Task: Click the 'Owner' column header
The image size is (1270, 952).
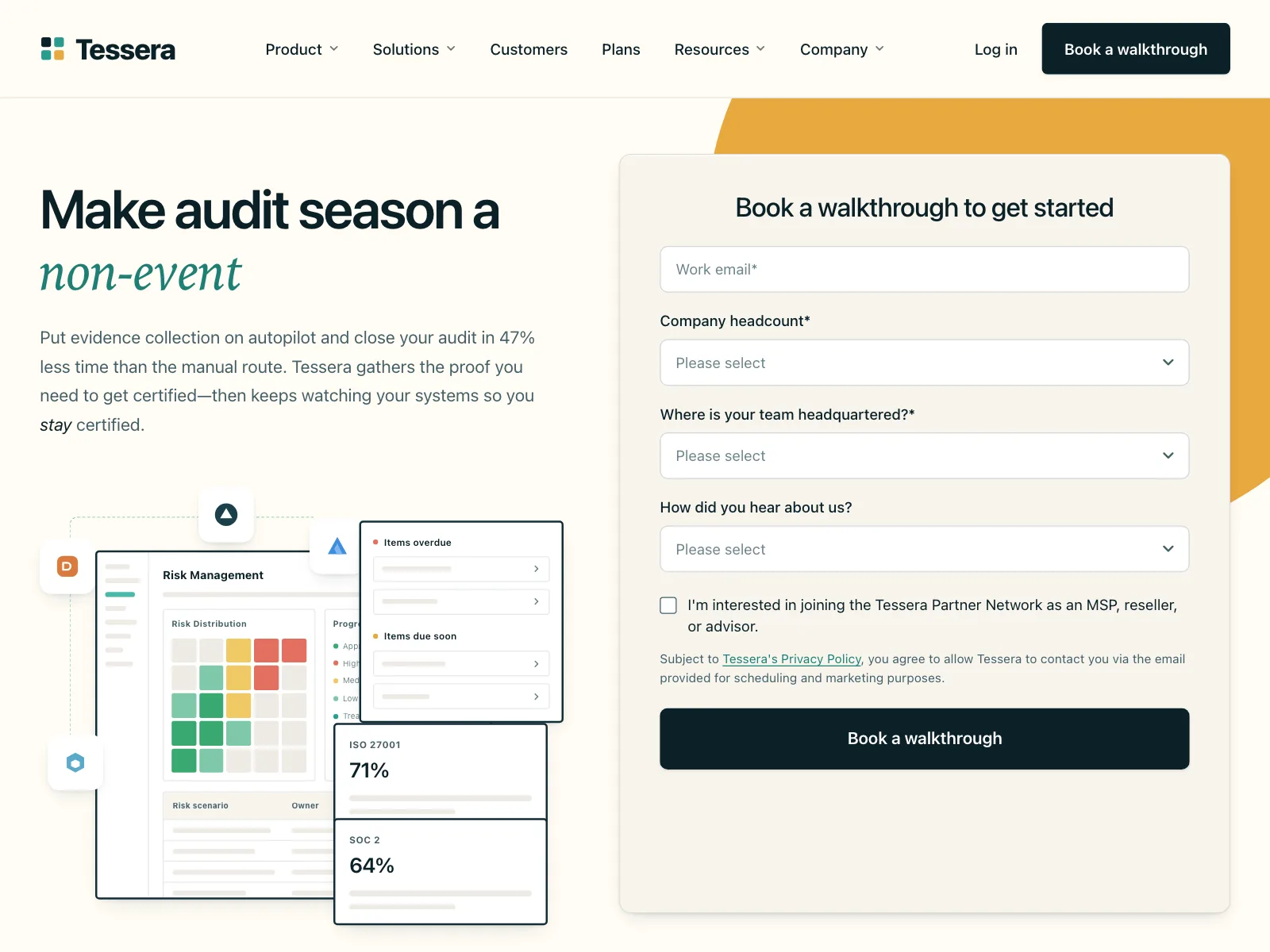Action: click(x=305, y=806)
